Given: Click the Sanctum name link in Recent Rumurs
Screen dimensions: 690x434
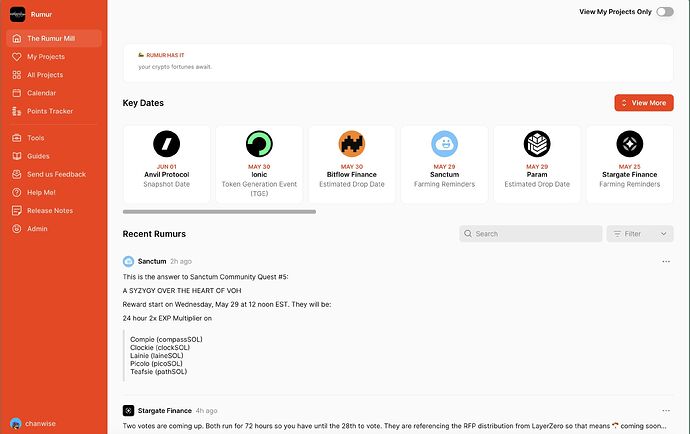Looking at the screenshot, I should click(152, 261).
